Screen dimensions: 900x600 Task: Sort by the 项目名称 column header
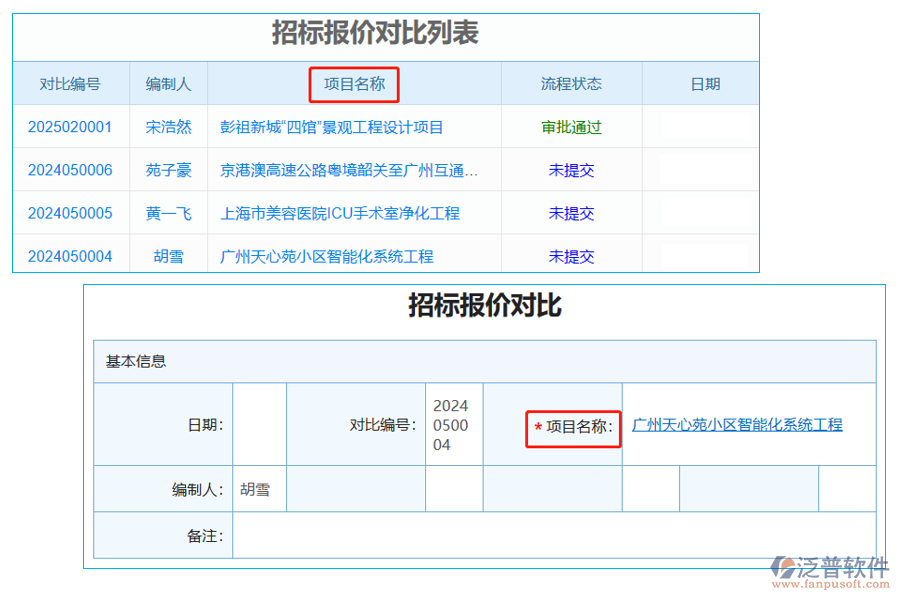[x=354, y=84]
